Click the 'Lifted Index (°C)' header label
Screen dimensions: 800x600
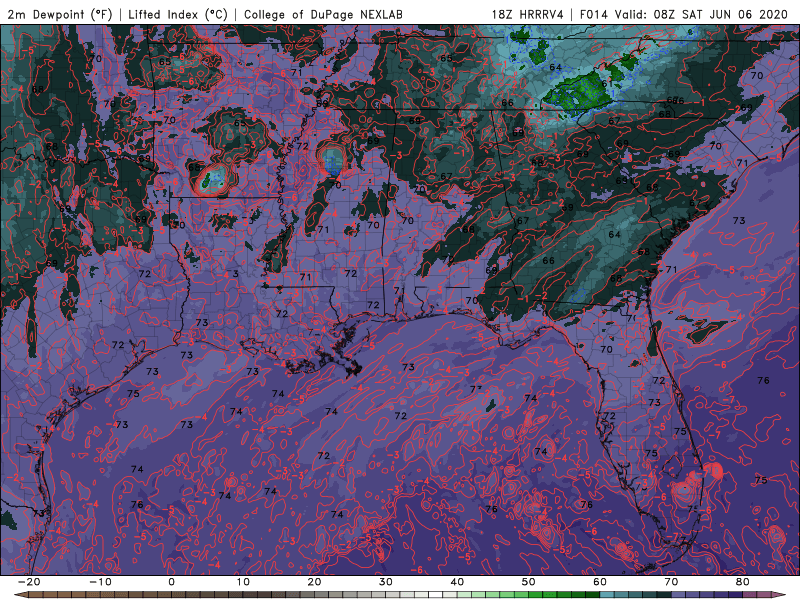178,14
